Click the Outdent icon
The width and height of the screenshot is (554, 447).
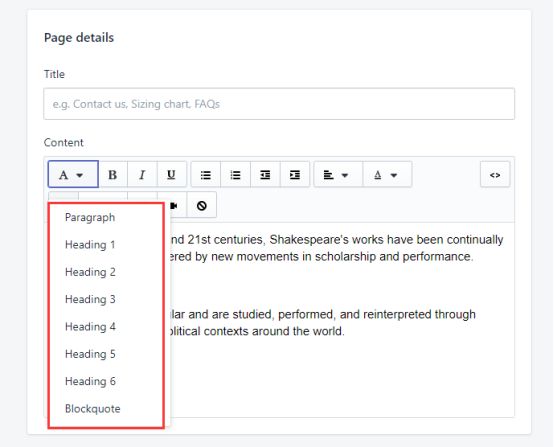click(x=265, y=175)
